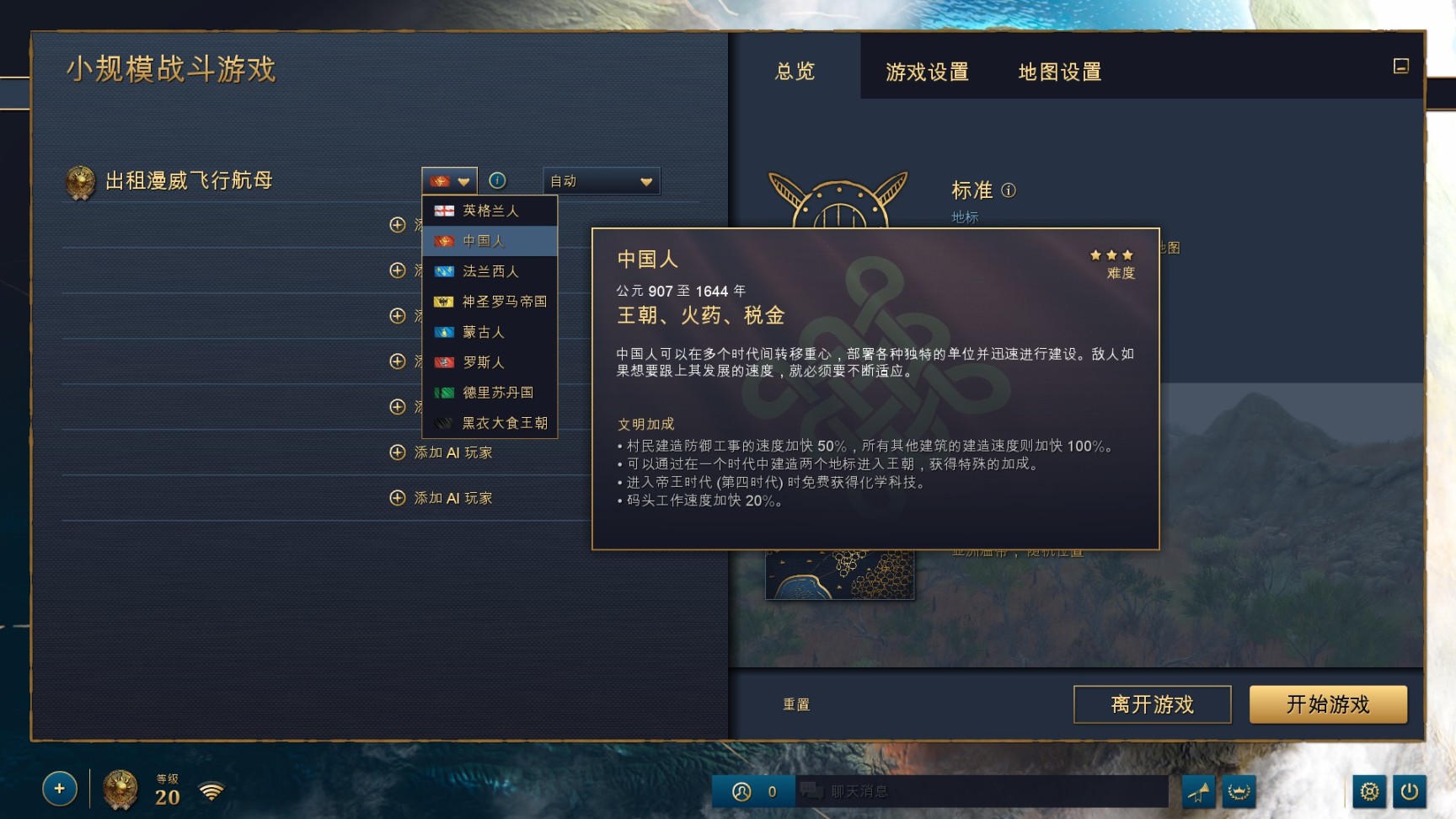Click the arrow icon next to the chat field
This screenshot has height=819, width=1456.
pos(1198,791)
